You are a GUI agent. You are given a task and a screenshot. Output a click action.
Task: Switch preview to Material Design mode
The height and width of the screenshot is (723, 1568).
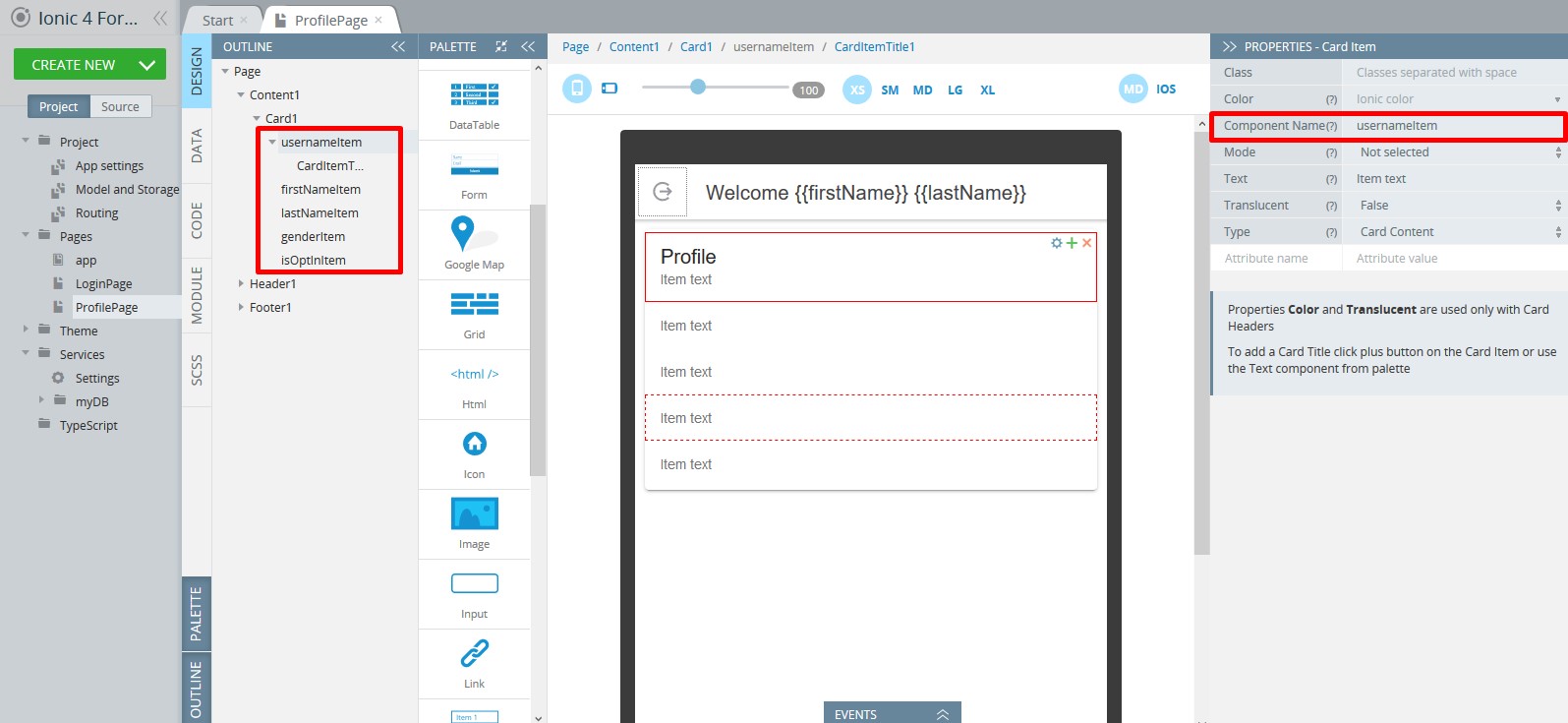[x=1133, y=89]
